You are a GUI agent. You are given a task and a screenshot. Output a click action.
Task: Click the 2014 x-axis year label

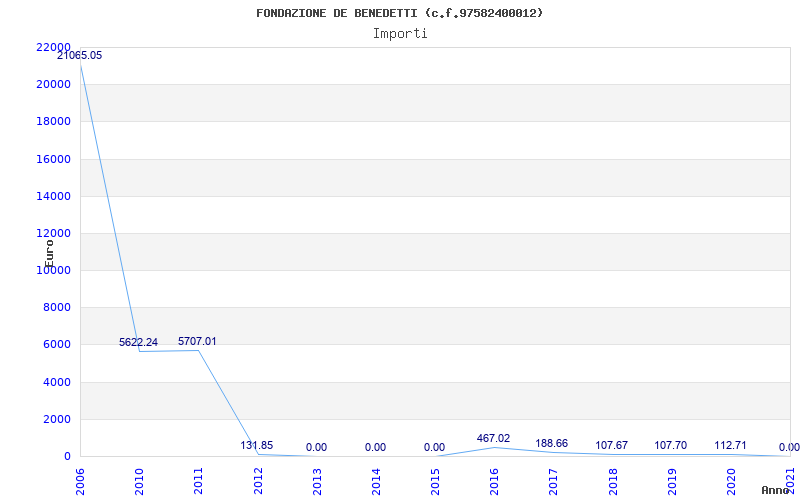(x=377, y=481)
